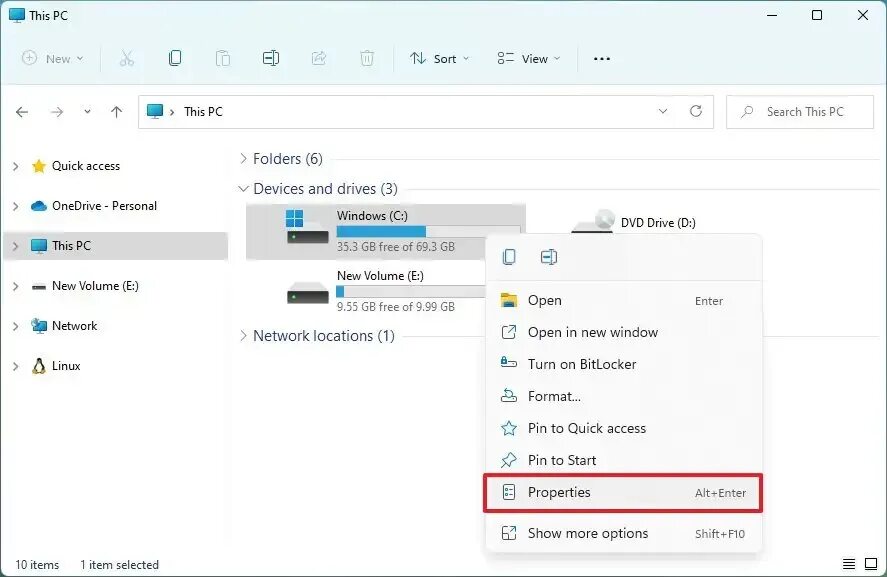The height and width of the screenshot is (577, 887).
Task: Select Properties in the context menu
Action: (x=623, y=493)
